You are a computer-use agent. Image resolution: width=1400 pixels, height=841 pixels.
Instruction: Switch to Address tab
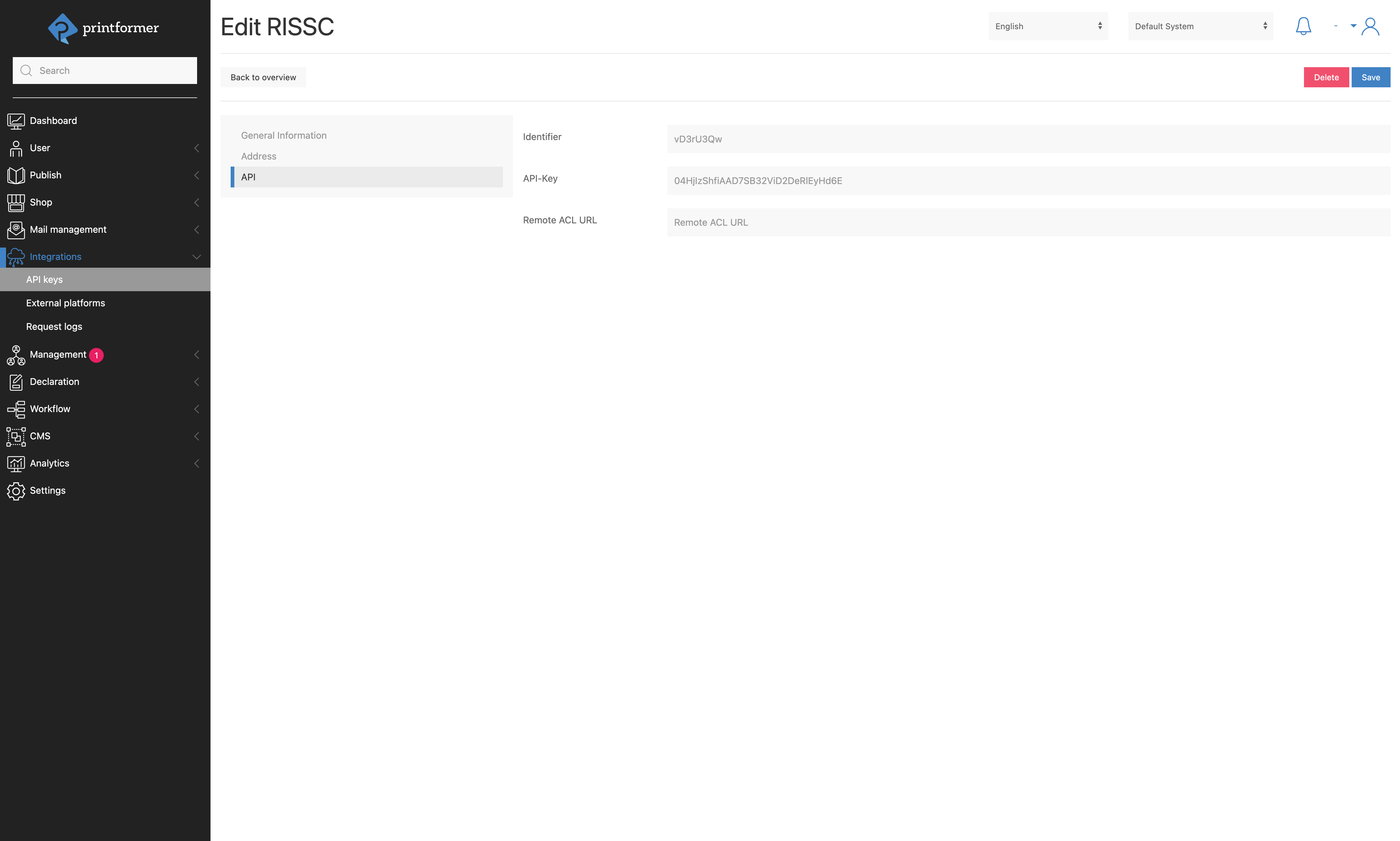point(259,157)
